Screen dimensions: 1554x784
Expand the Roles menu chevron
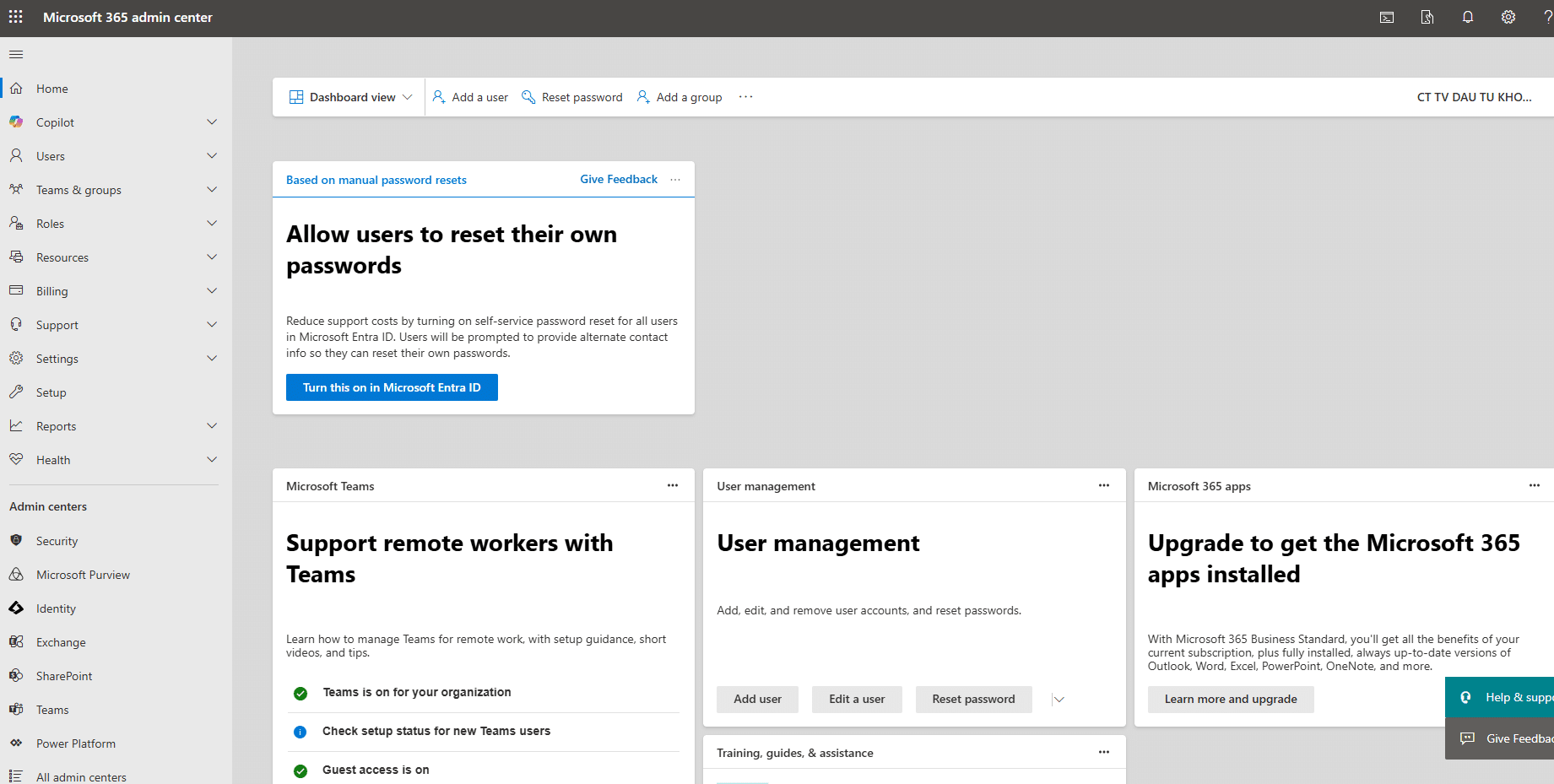point(212,224)
